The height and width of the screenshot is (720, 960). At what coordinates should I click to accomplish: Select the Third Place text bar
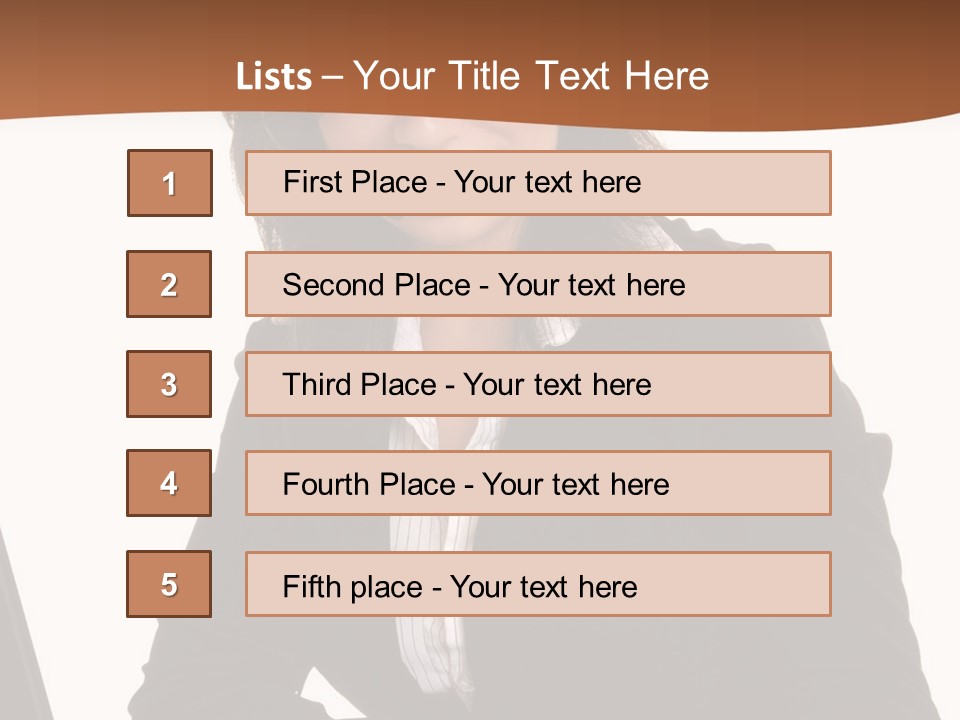538,384
